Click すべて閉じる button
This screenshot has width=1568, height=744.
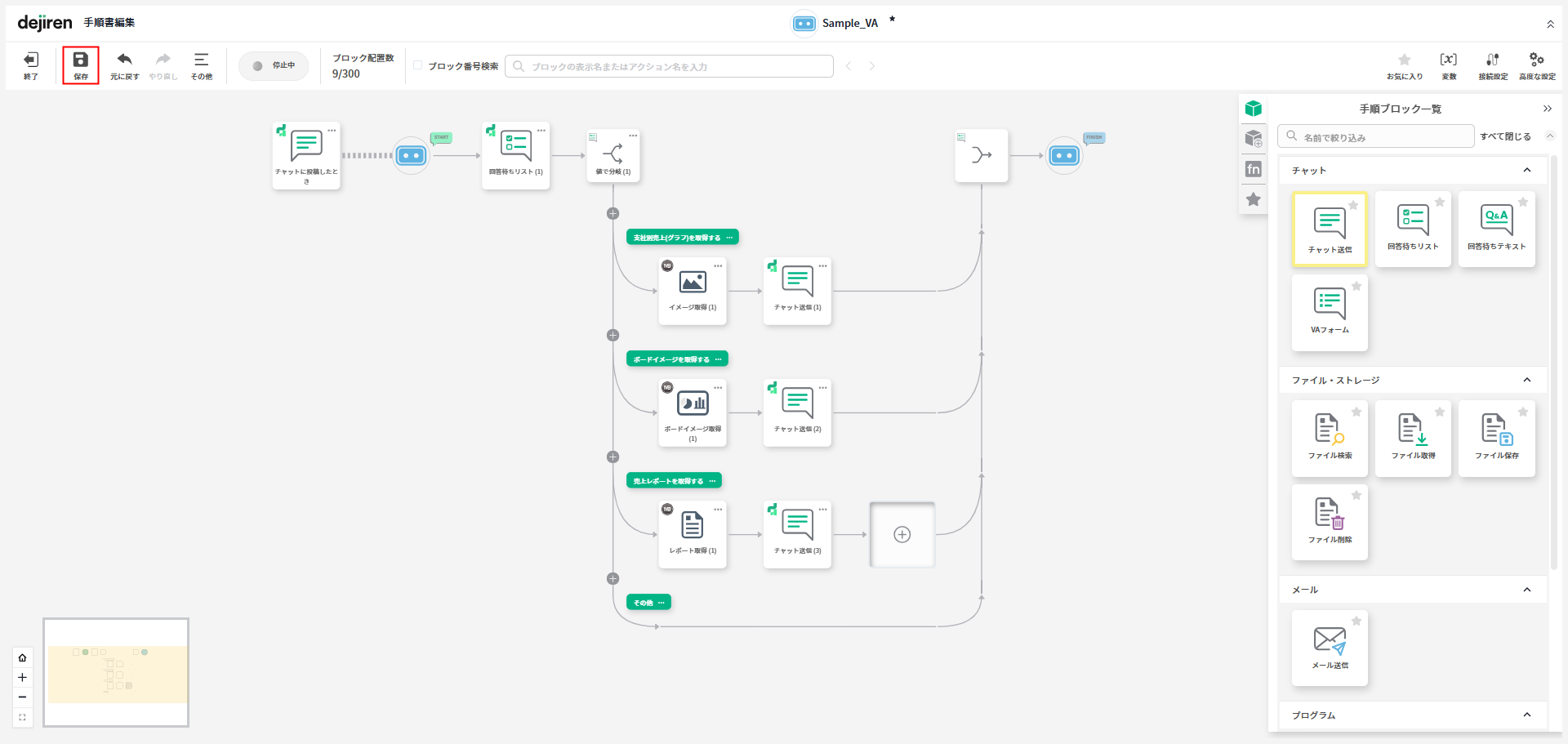(1505, 136)
